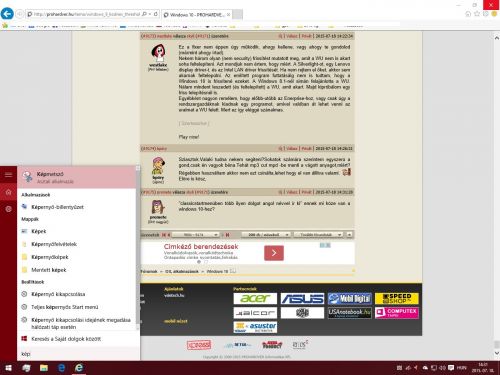Click the Asustor partner logo
The image size is (500, 375).
[255, 327]
